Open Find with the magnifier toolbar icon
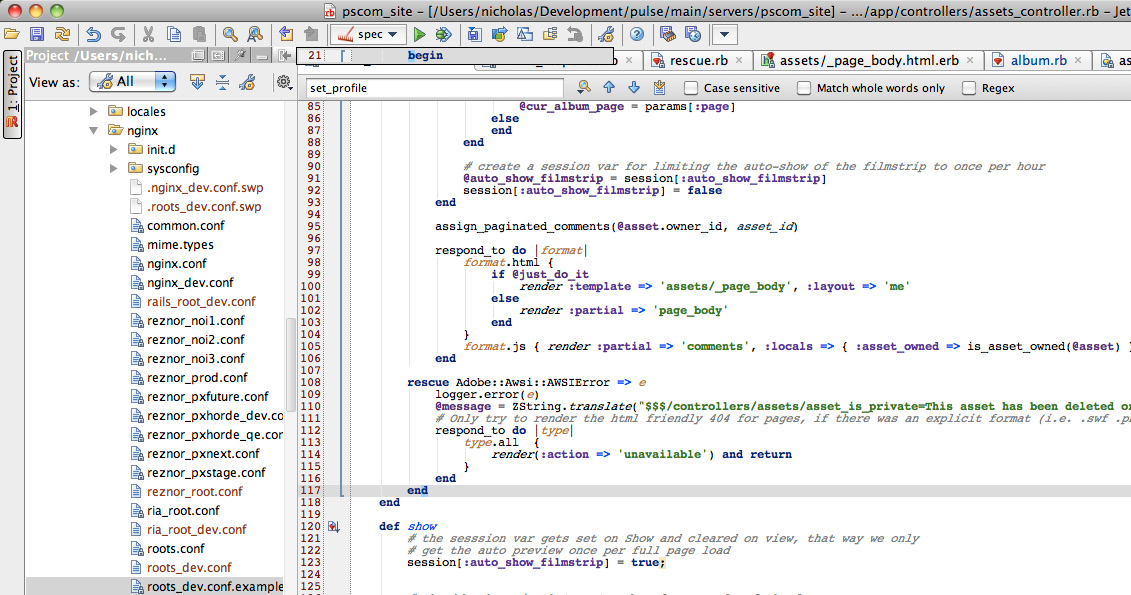The image size is (1131, 595). tap(230, 34)
